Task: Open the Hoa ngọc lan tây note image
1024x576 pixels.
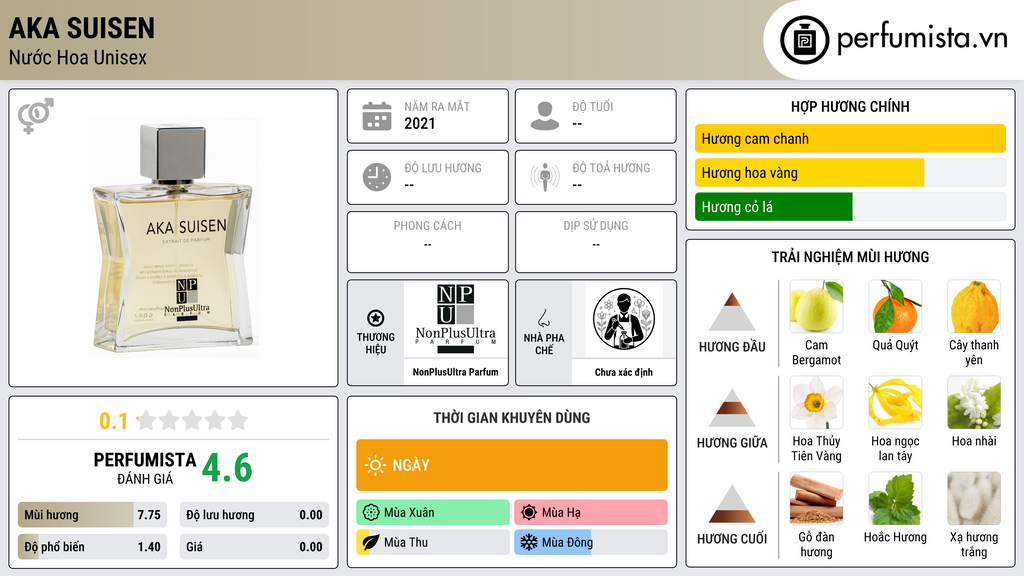Action: click(x=895, y=402)
